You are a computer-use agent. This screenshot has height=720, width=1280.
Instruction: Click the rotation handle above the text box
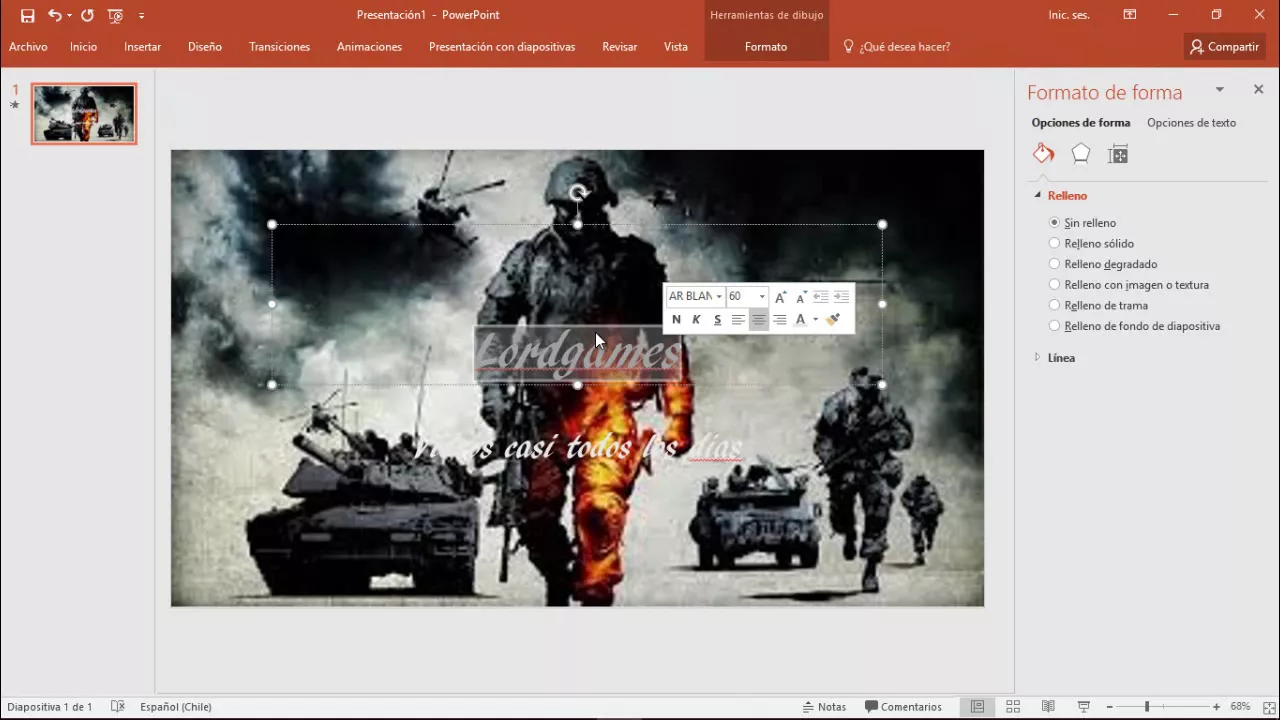pos(578,193)
